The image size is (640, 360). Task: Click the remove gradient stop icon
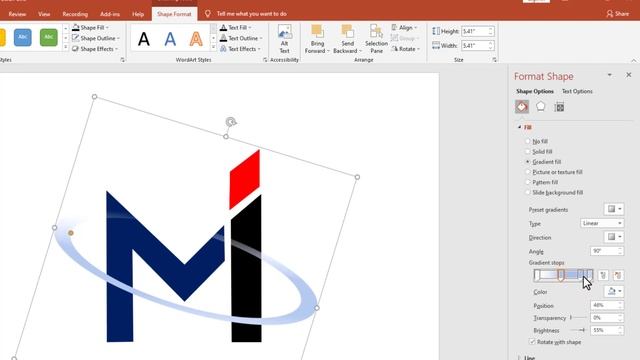(618, 276)
